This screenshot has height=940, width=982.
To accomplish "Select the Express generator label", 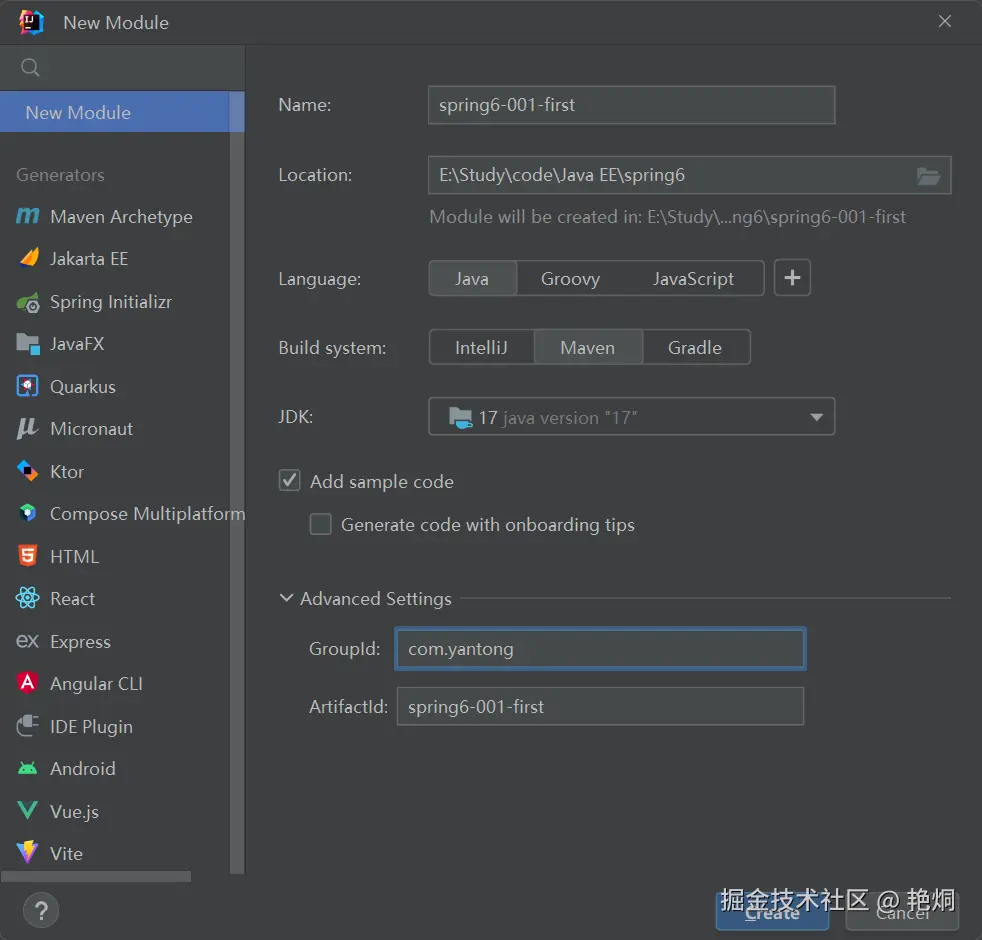I will point(80,642).
